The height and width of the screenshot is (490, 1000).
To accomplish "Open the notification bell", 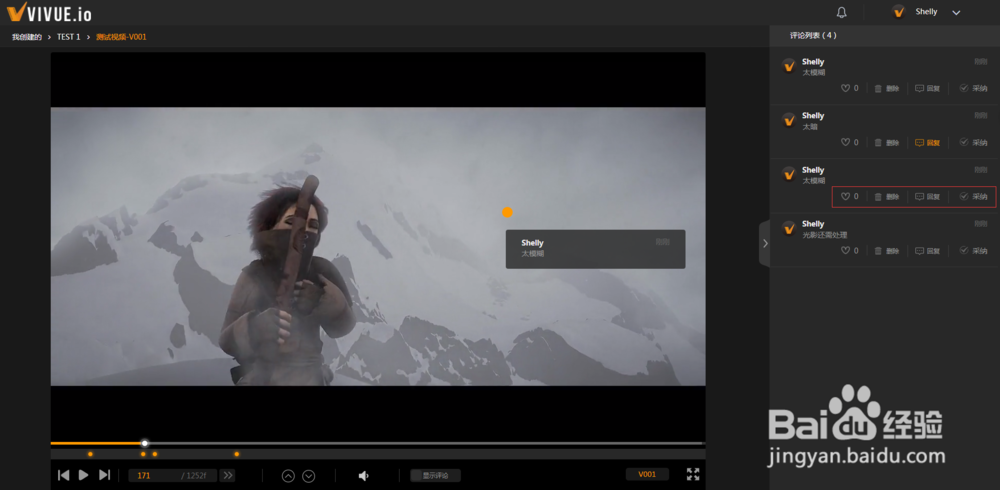I will pyautogui.click(x=841, y=12).
